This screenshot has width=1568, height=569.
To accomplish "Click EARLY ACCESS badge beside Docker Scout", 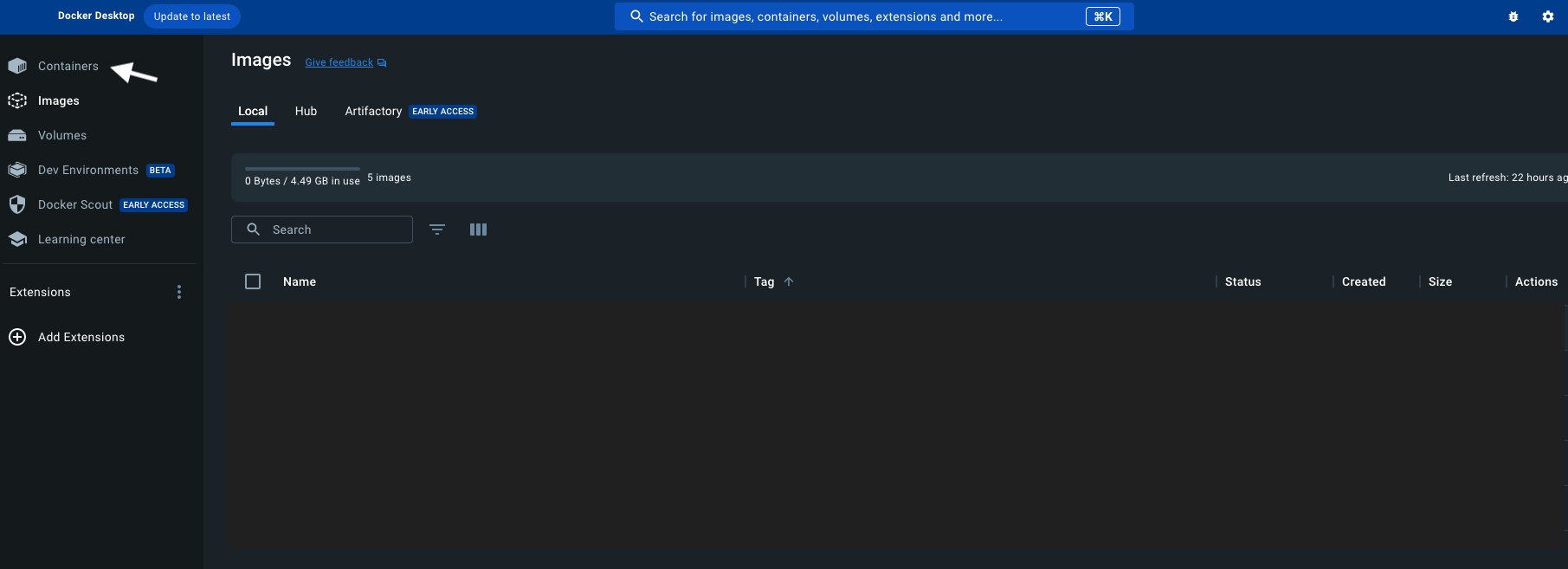I will tap(154, 205).
